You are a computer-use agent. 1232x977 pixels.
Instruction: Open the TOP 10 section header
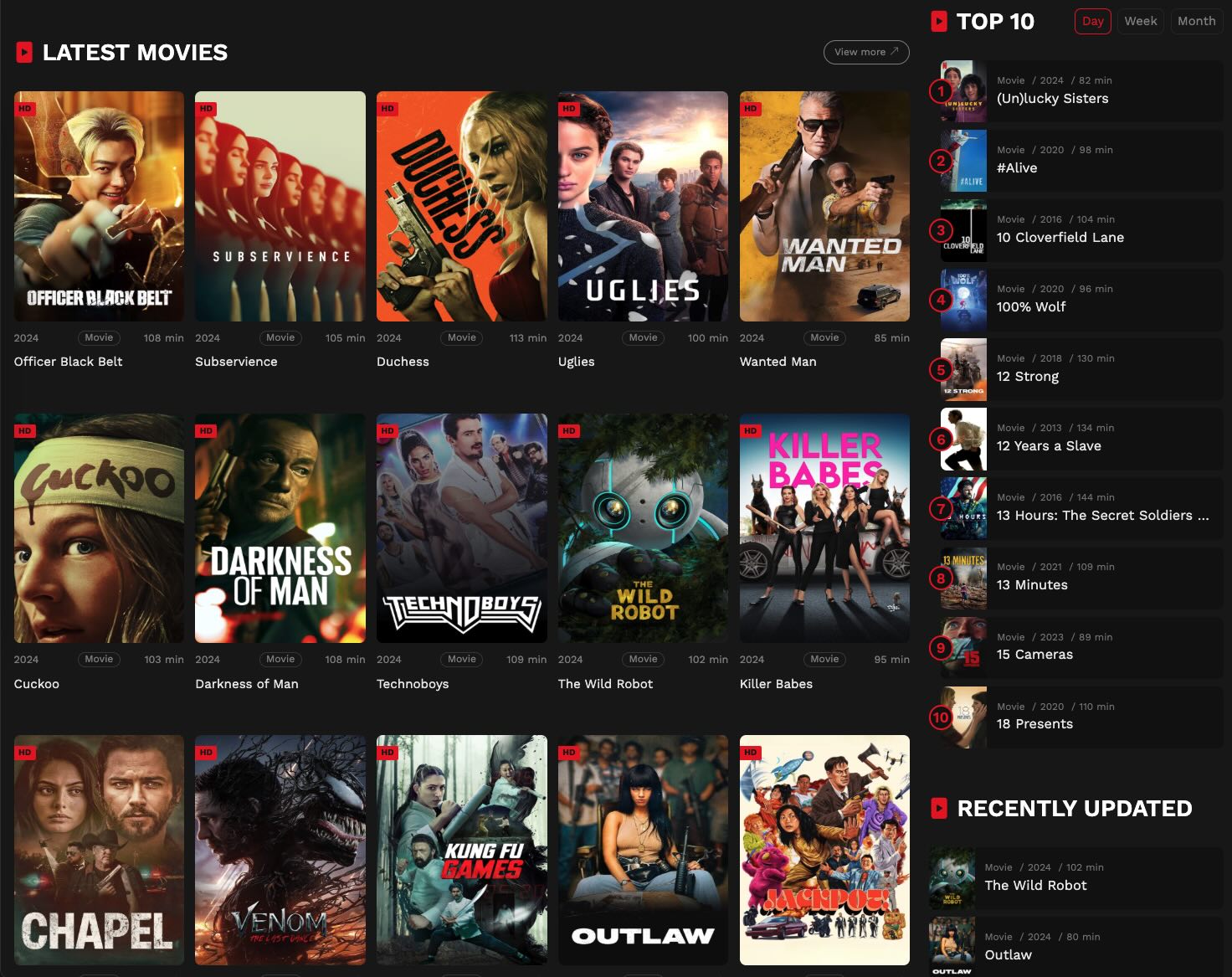pyautogui.click(x=996, y=22)
